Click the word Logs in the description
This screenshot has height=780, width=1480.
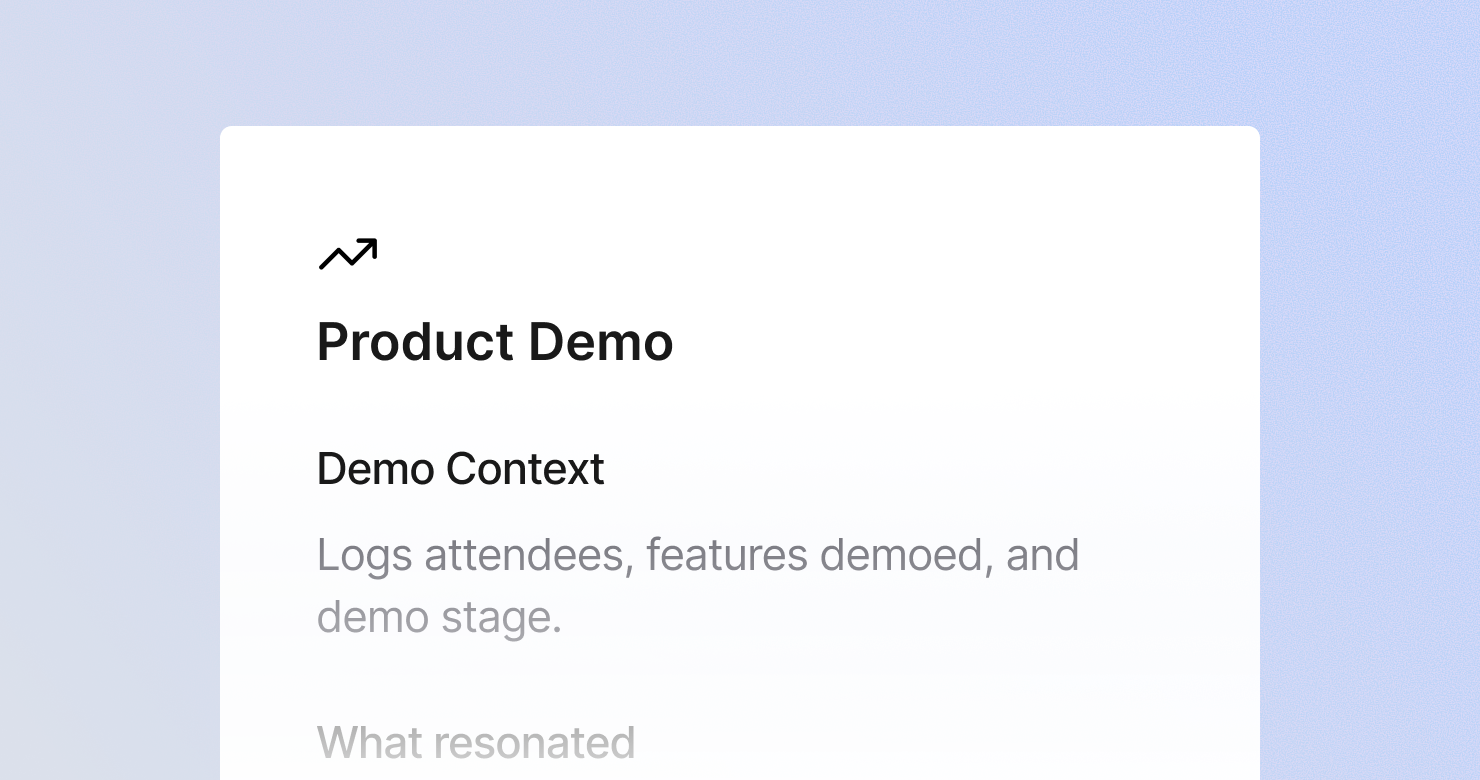364,555
